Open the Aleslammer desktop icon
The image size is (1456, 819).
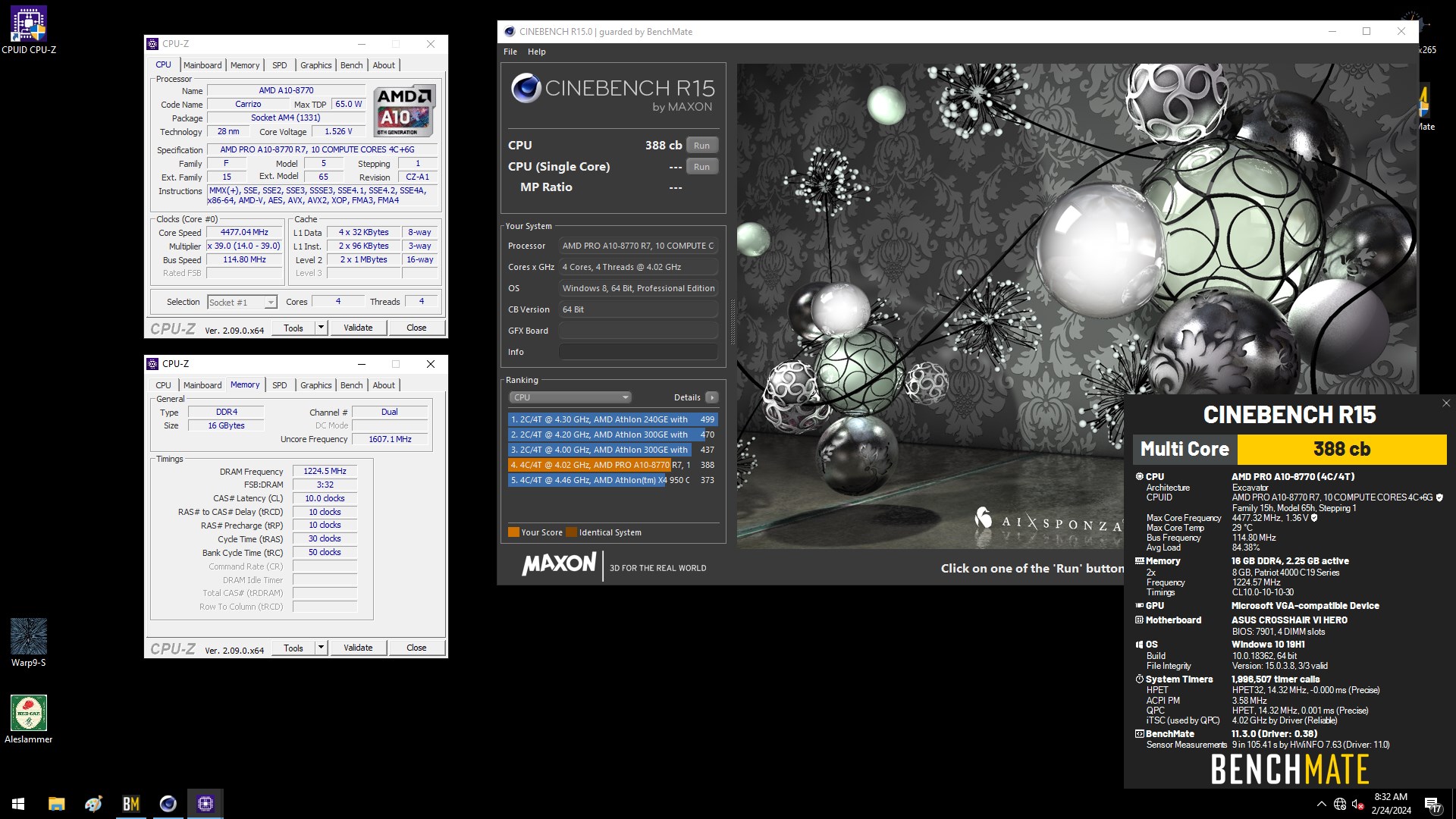click(29, 719)
